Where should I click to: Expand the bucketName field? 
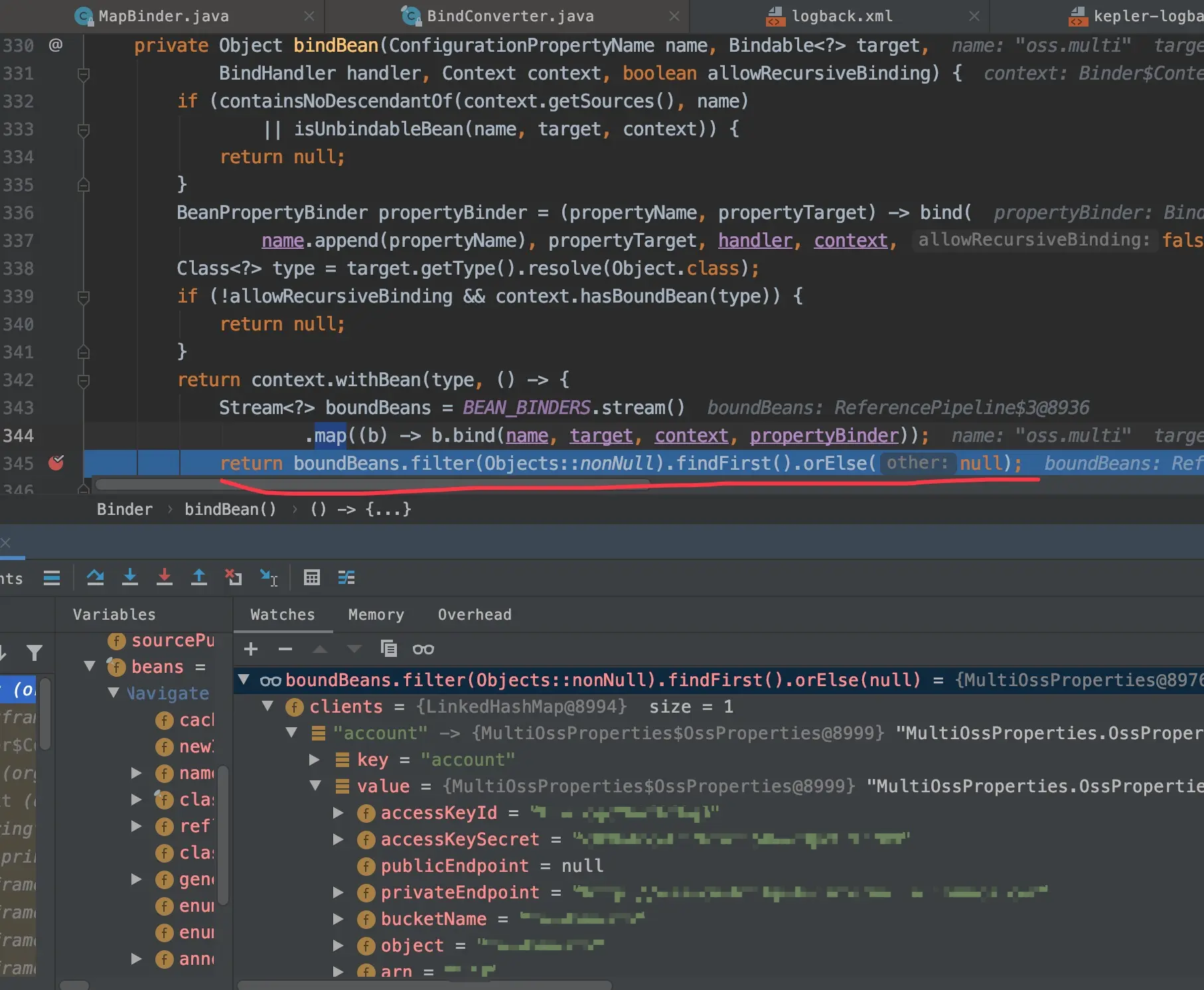(339, 919)
